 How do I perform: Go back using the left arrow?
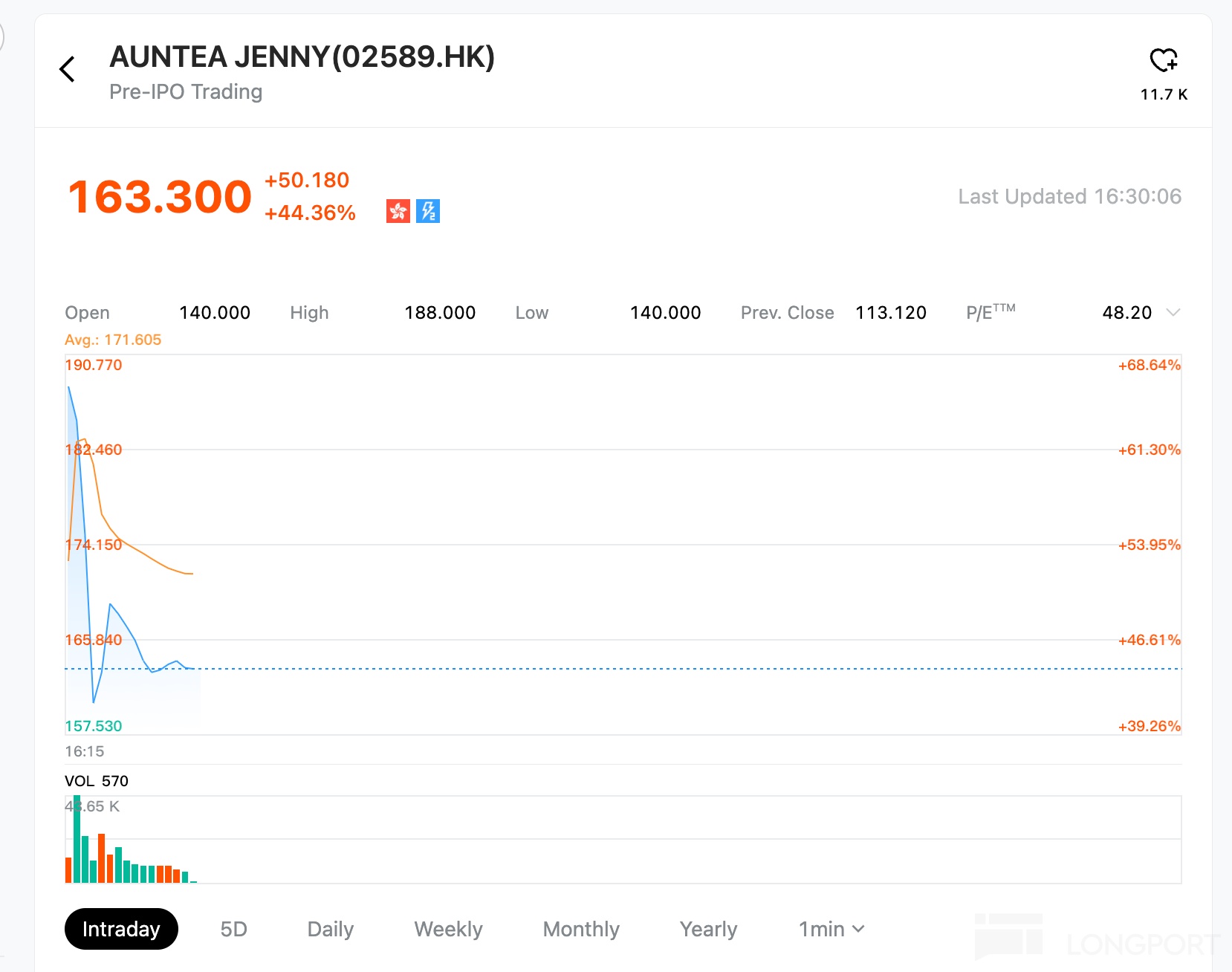tap(67, 69)
